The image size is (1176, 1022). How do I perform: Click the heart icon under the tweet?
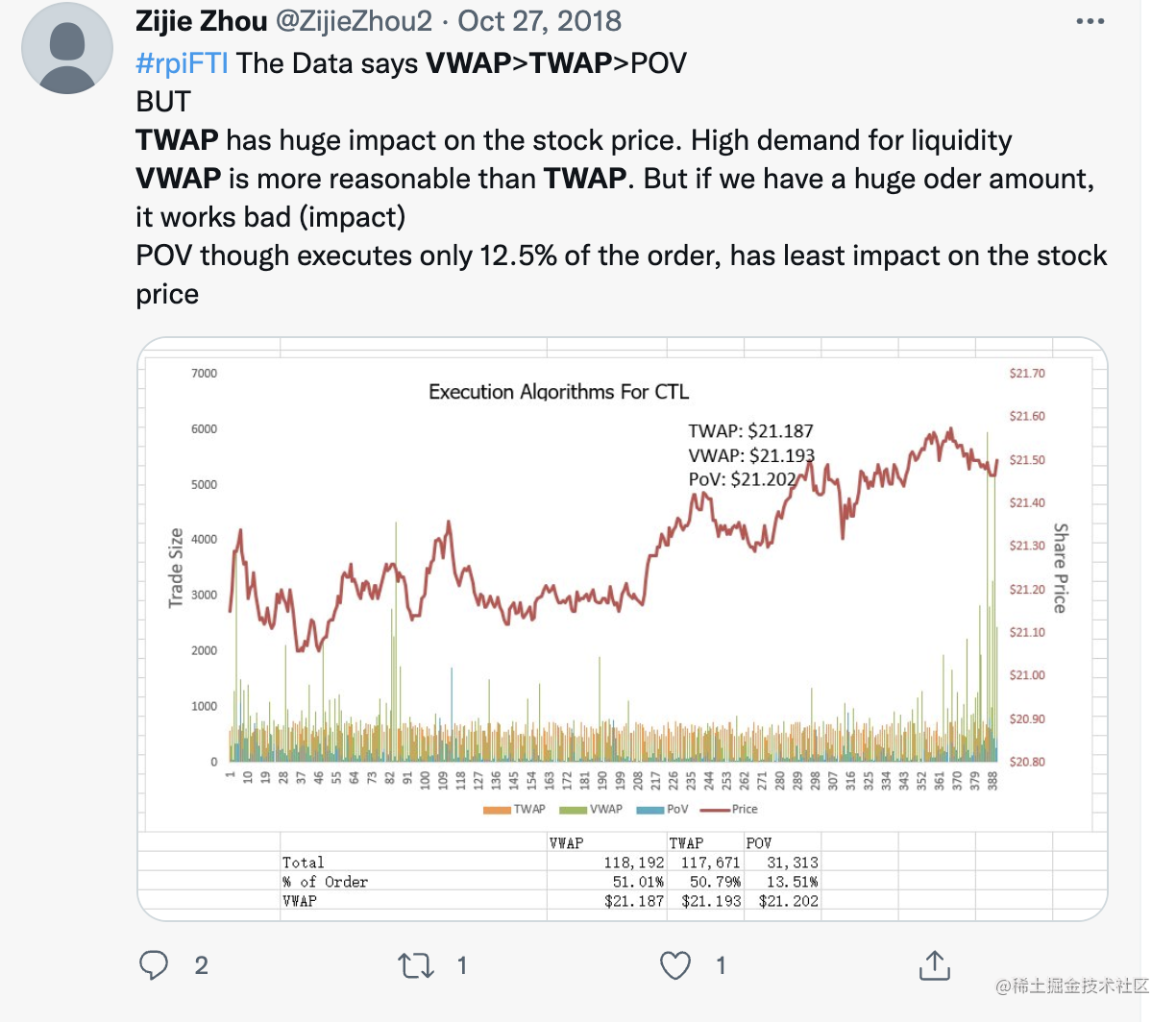675,965
